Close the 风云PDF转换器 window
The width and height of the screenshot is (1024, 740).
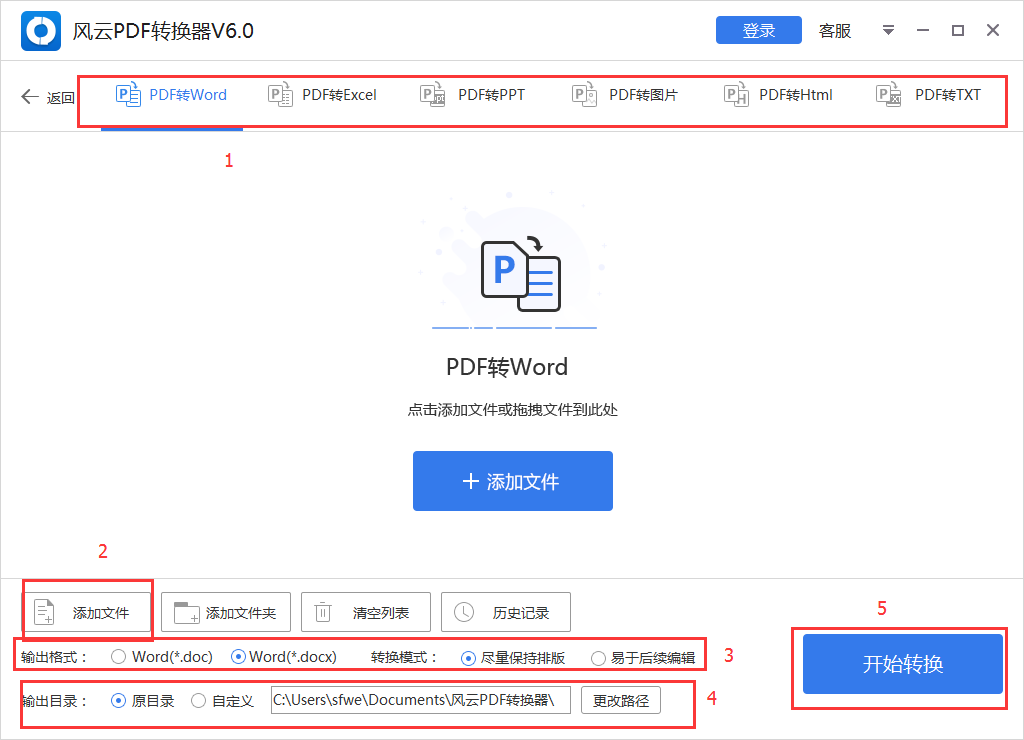[993, 30]
